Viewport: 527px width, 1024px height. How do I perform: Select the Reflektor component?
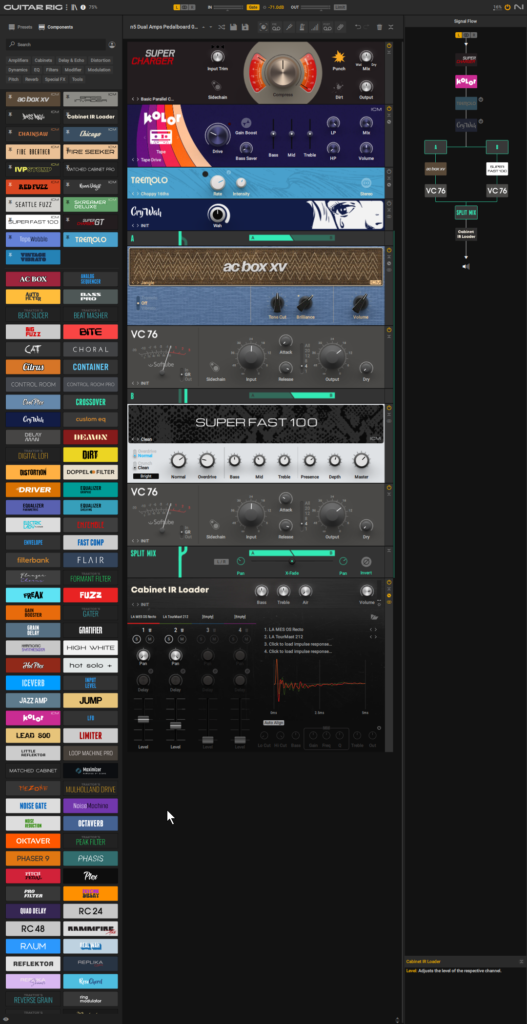[33, 963]
